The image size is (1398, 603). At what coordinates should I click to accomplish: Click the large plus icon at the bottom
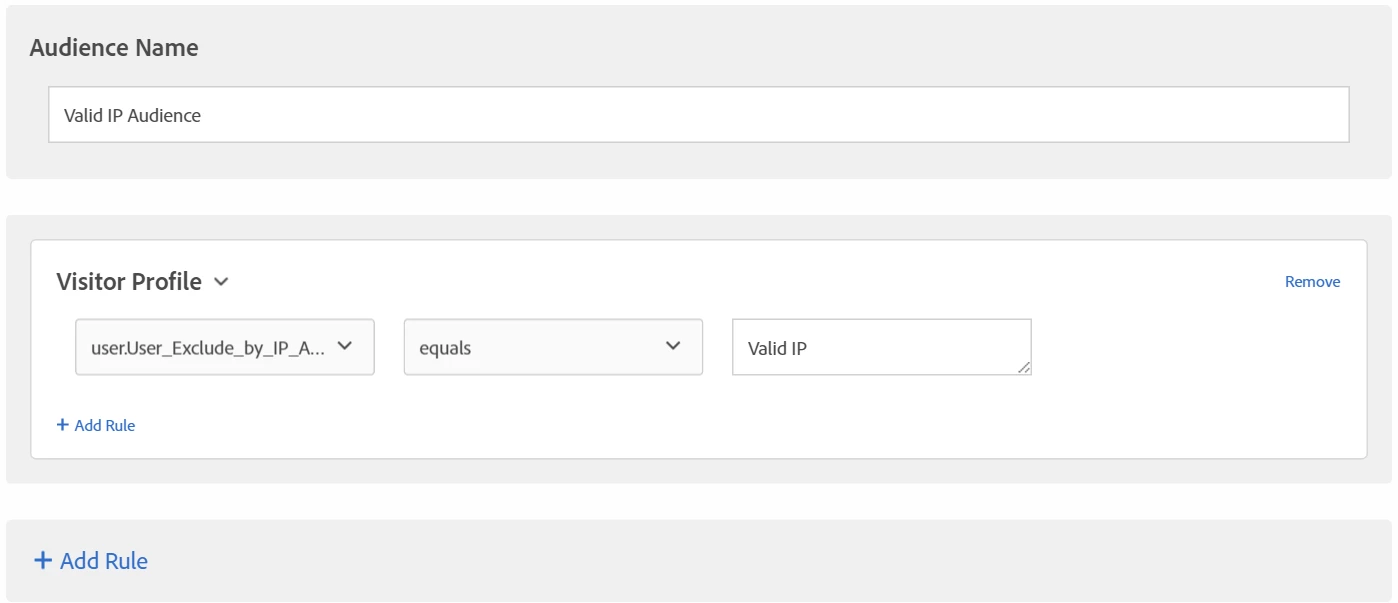(x=43, y=561)
